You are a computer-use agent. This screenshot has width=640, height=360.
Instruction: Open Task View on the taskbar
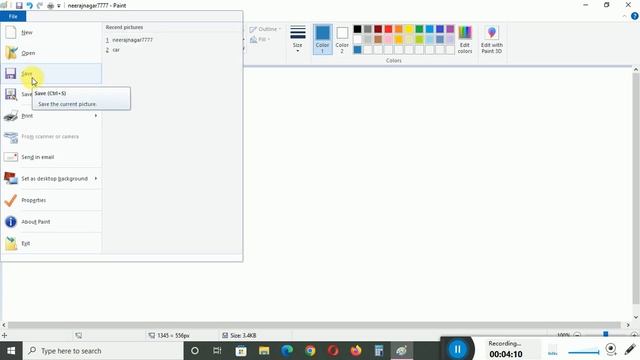(217, 351)
